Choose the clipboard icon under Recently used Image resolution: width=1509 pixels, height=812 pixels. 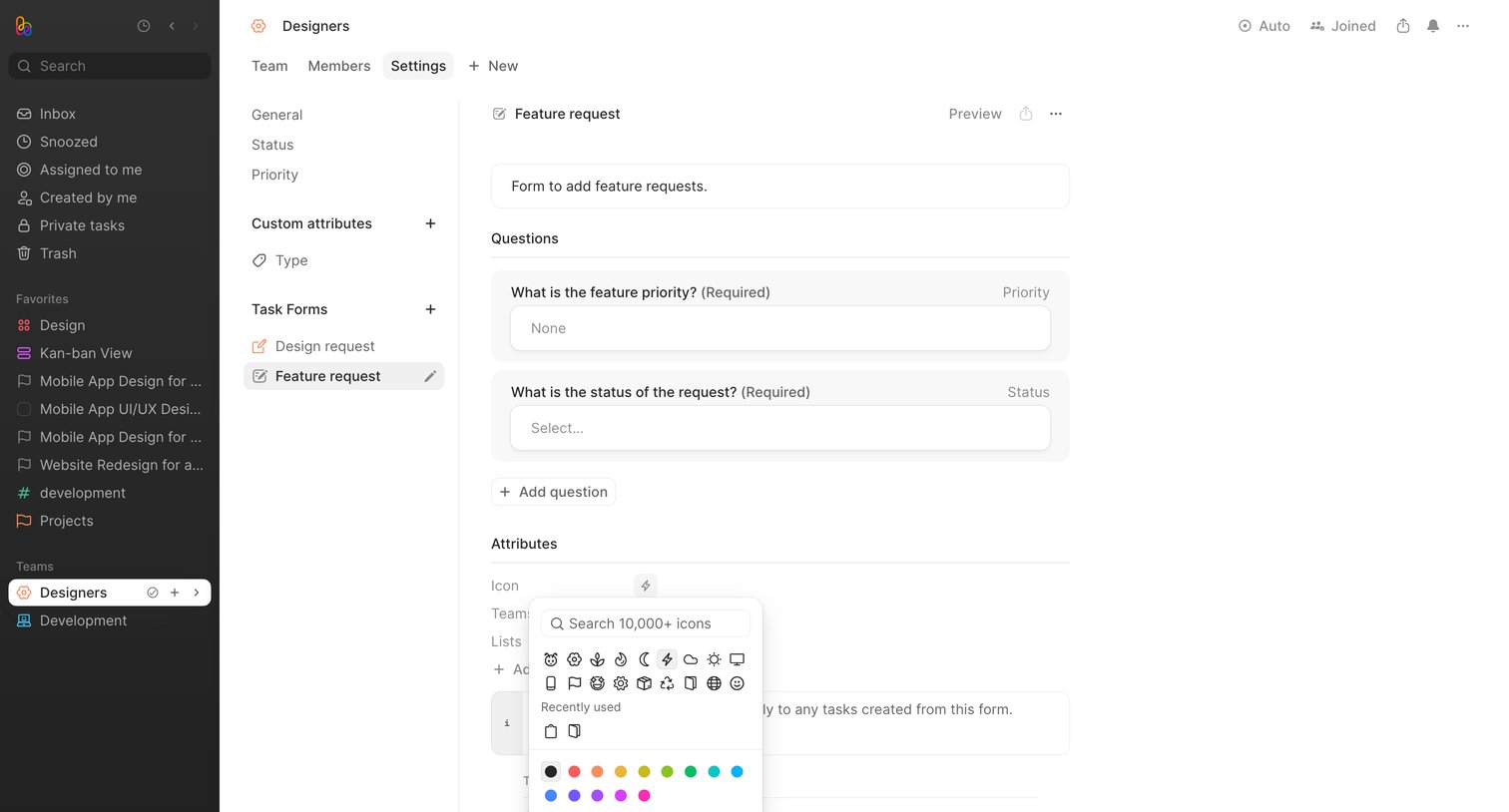(551, 731)
